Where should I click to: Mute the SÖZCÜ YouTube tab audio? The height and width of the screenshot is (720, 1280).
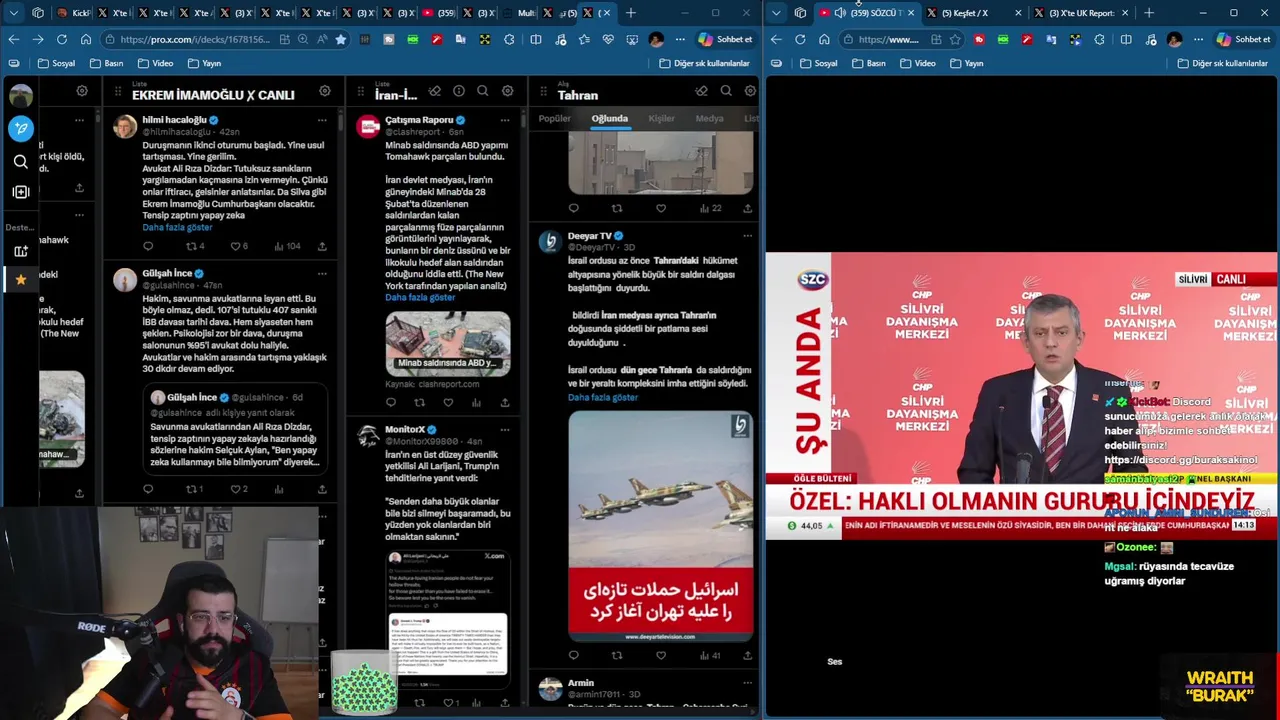(840, 13)
